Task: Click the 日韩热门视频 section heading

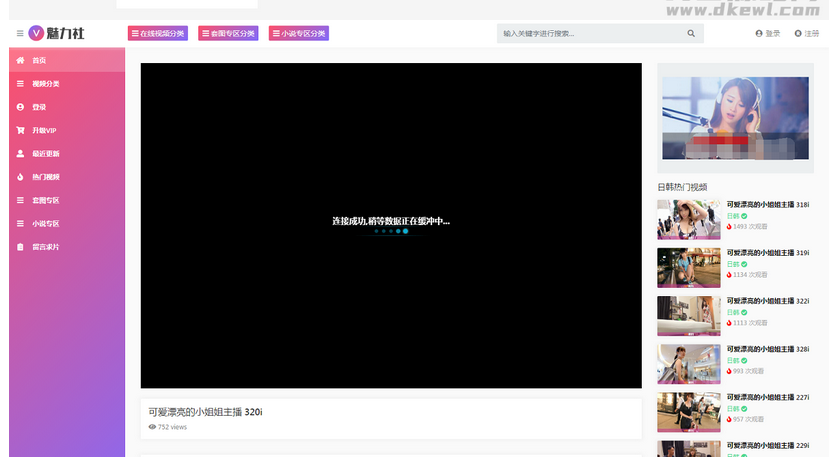Action: tap(682, 187)
